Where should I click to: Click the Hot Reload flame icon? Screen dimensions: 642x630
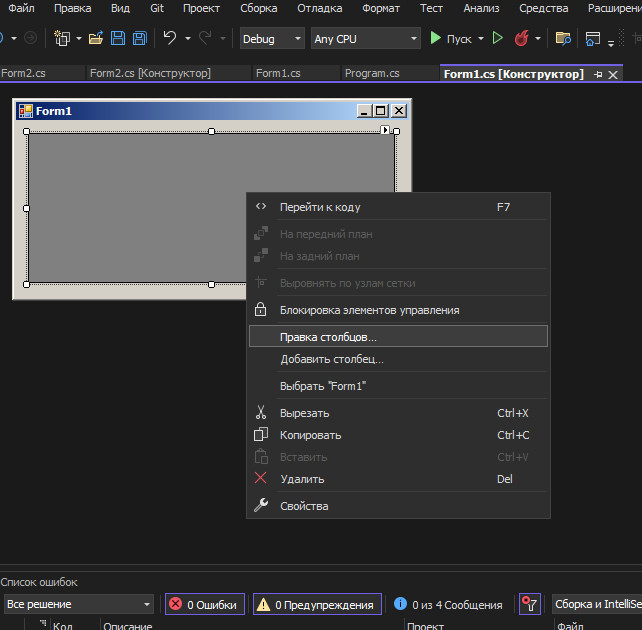pyautogui.click(x=522, y=38)
